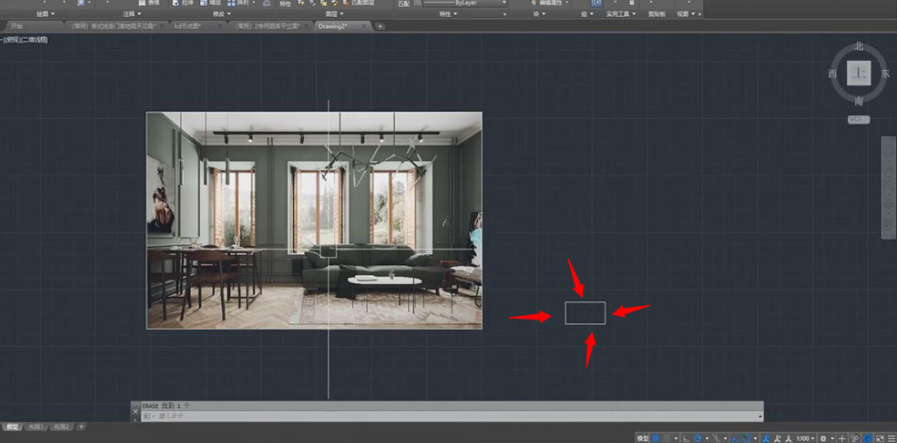Screen dimensions: 897x443
Task: Toggle snap mode in status bar
Action: click(666, 438)
